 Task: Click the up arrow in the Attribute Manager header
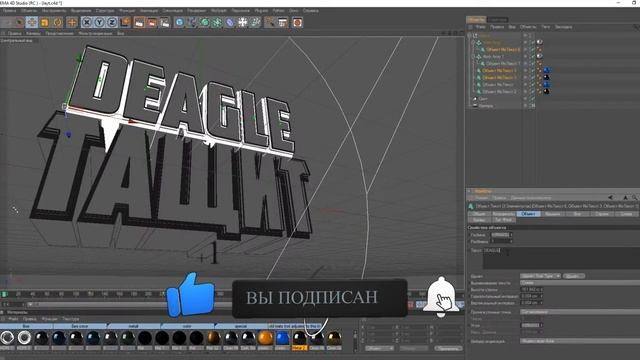[x=625, y=198]
